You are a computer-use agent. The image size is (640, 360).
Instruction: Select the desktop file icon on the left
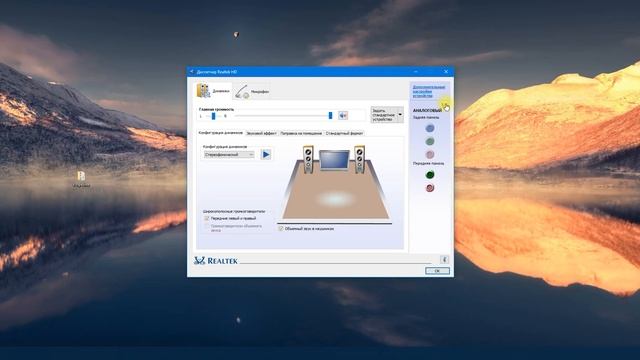pyautogui.click(x=81, y=179)
